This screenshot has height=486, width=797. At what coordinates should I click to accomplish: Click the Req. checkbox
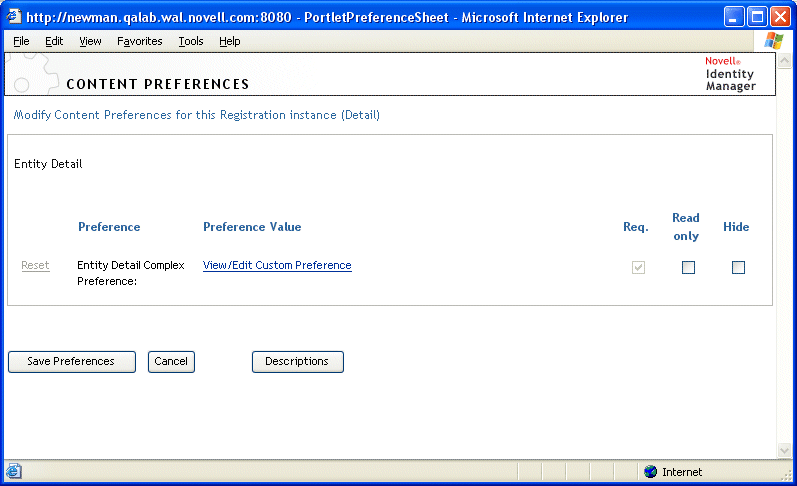638,267
